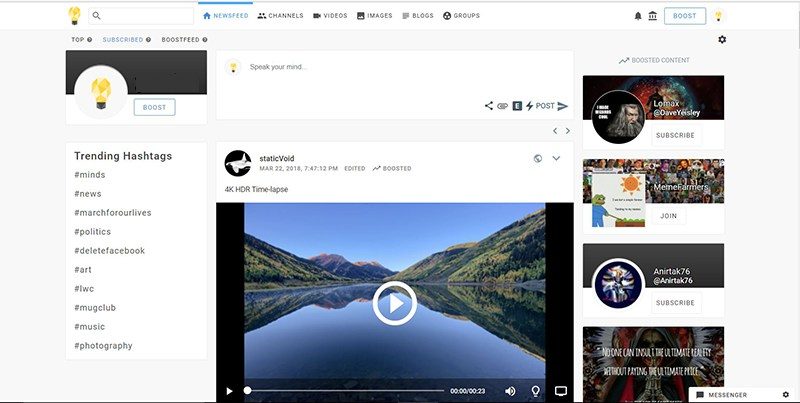This screenshot has height=403, width=800.
Task: Go to previous boosted post arrow
Action: point(555,131)
